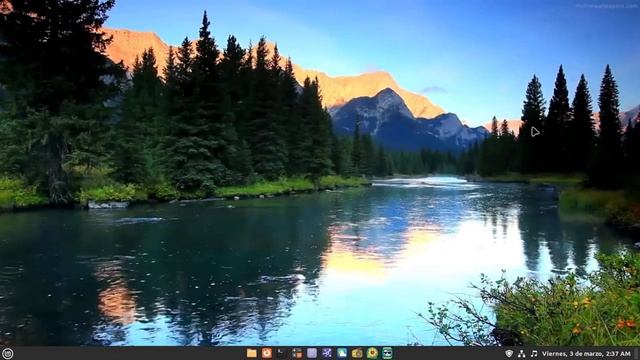640x360 pixels.
Task: Open the software manager package icon
Action: tap(297, 353)
